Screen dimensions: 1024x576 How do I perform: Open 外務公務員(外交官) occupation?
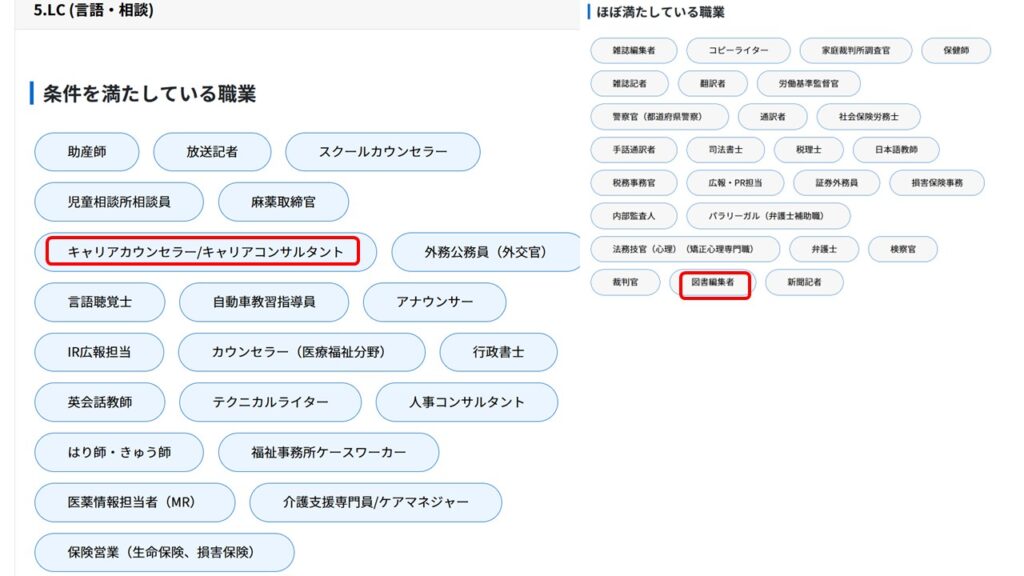pos(486,252)
